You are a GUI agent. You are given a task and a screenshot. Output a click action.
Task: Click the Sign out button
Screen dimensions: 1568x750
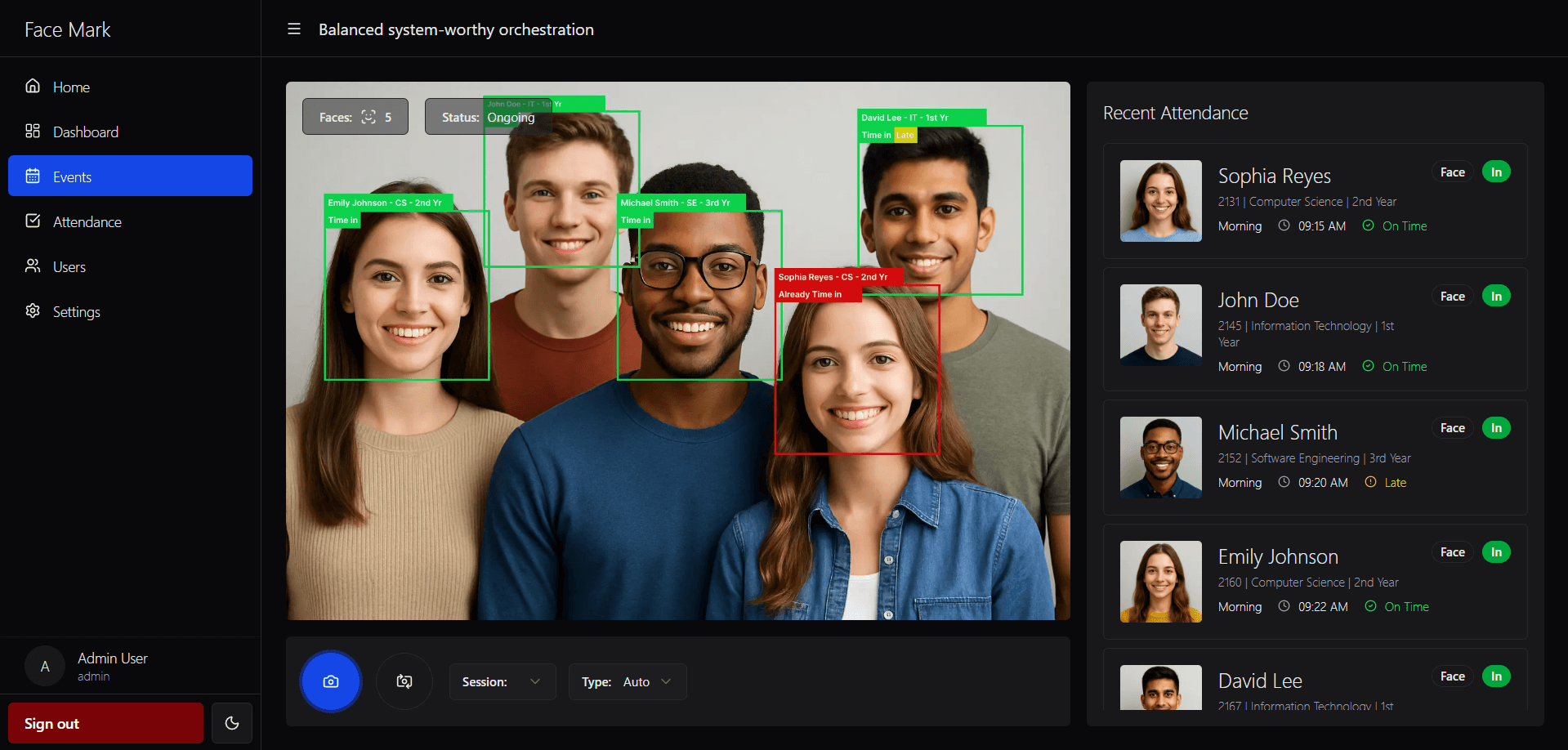tap(105, 722)
